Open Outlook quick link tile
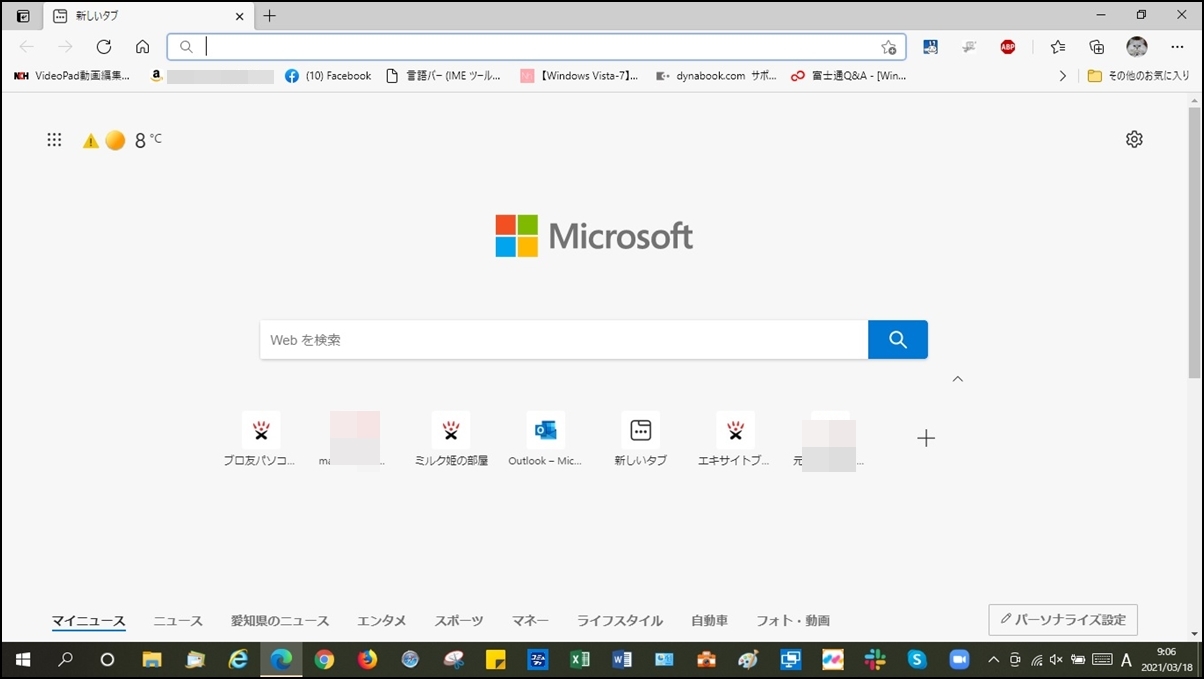Screen dimensions: 1204x679 tap(545, 440)
